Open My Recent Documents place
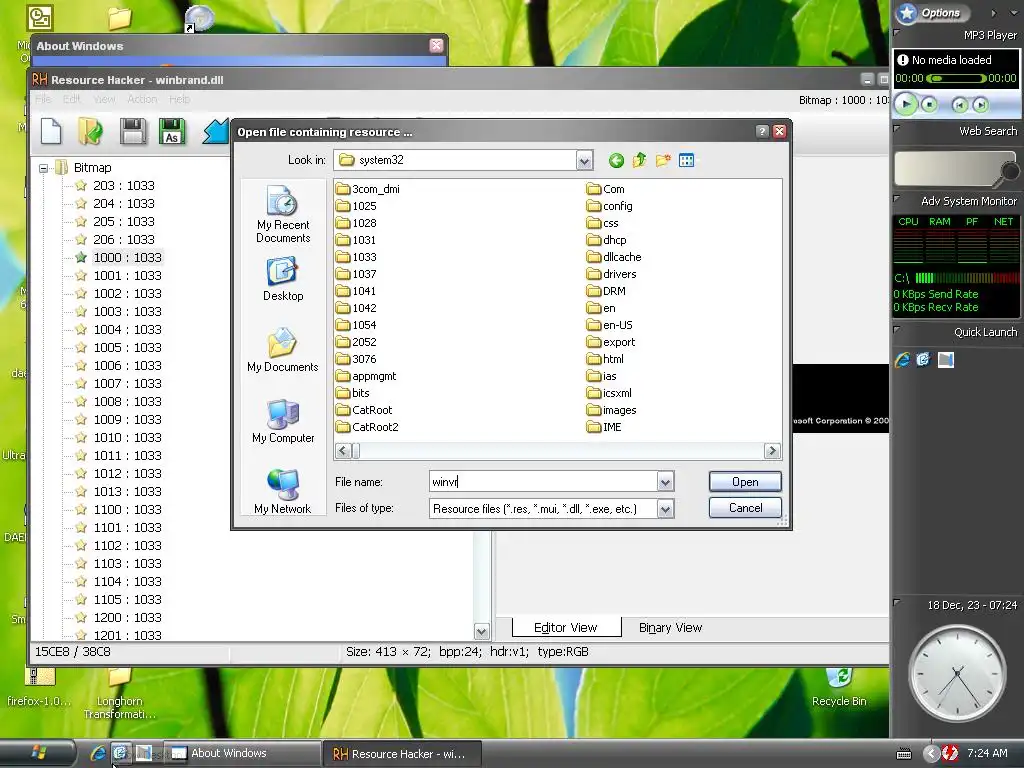Screen dimensions: 1024x768 click(x=283, y=214)
